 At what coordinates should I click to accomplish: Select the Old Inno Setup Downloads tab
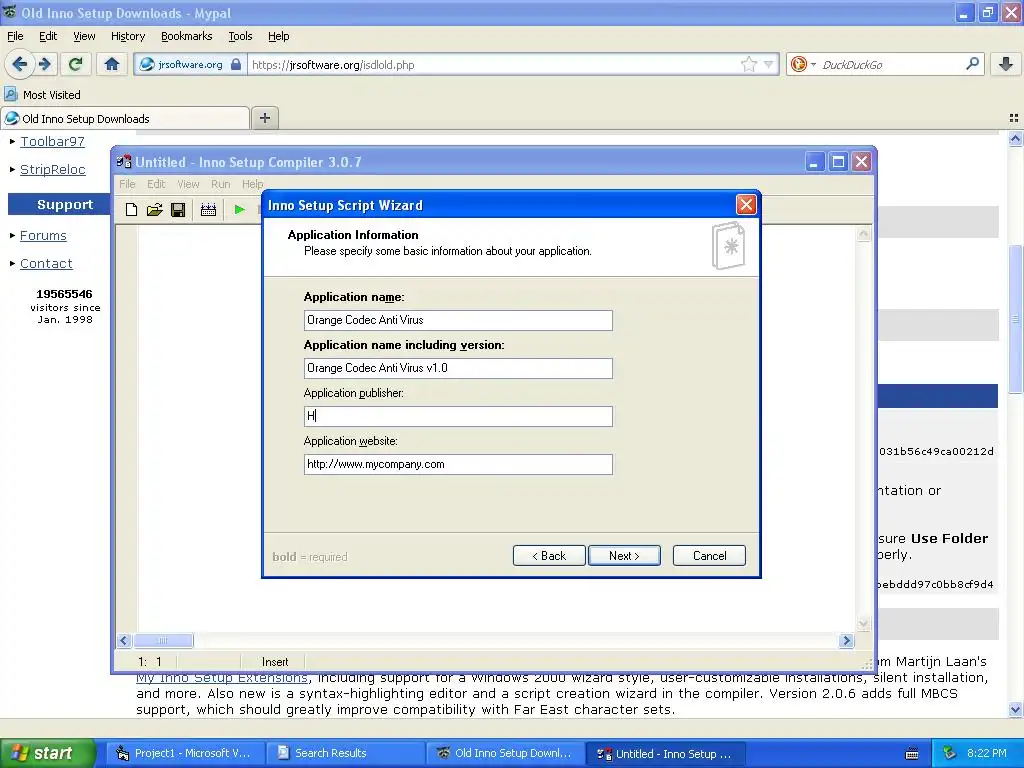tap(125, 118)
